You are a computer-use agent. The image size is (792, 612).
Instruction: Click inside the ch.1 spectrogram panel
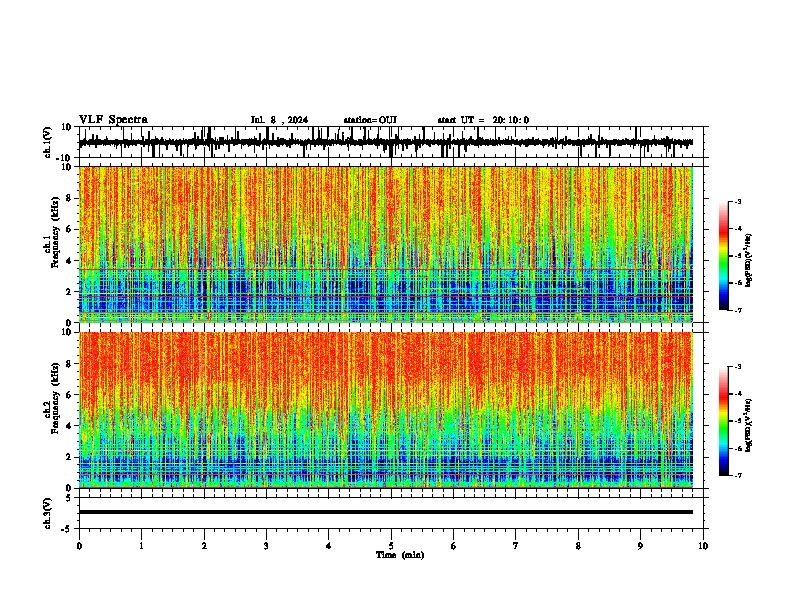pyautogui.click(x=385, y=244)
